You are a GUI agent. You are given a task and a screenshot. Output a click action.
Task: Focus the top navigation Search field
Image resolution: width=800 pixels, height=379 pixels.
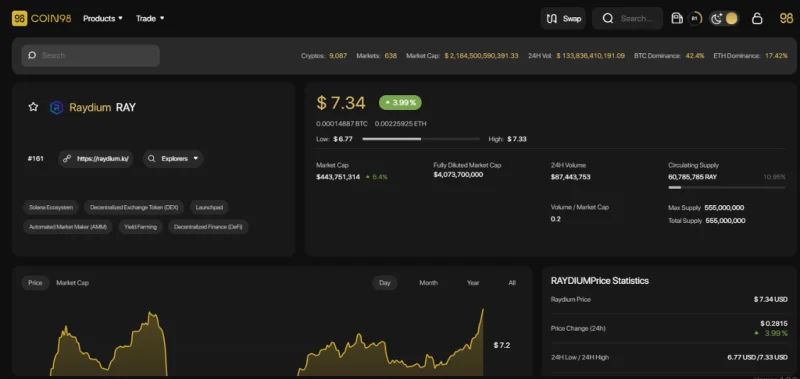click(x=628, y=18)
